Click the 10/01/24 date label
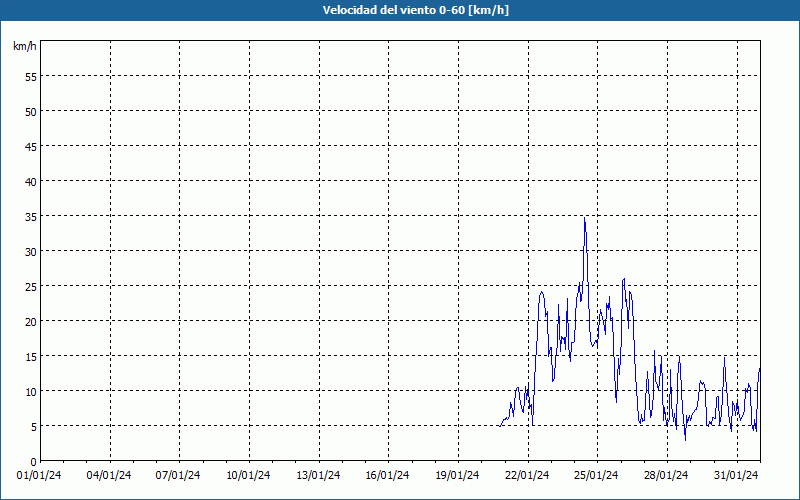 [248, 476]
